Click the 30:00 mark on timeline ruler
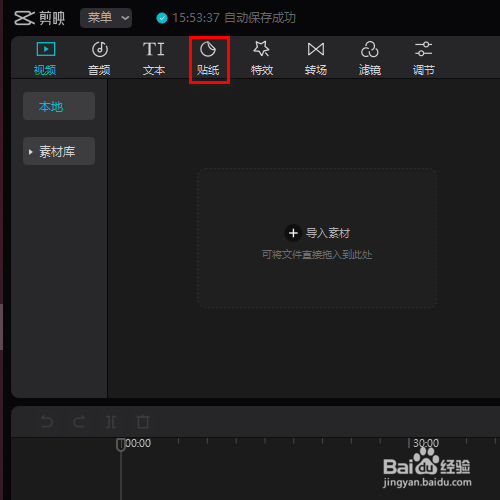The height and width of the screenshot is (500, 500). coord(426,443)
